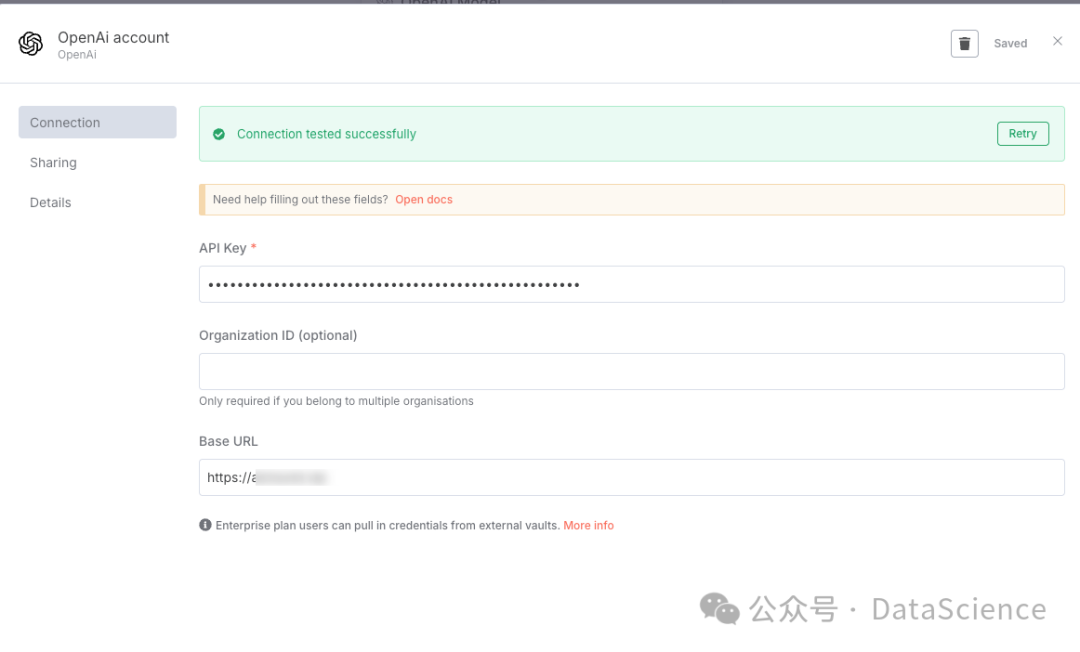The width and height of the screenshot is (1080, 652).
Task: Click the OpenAI logo icon
Action: point(30,43)
